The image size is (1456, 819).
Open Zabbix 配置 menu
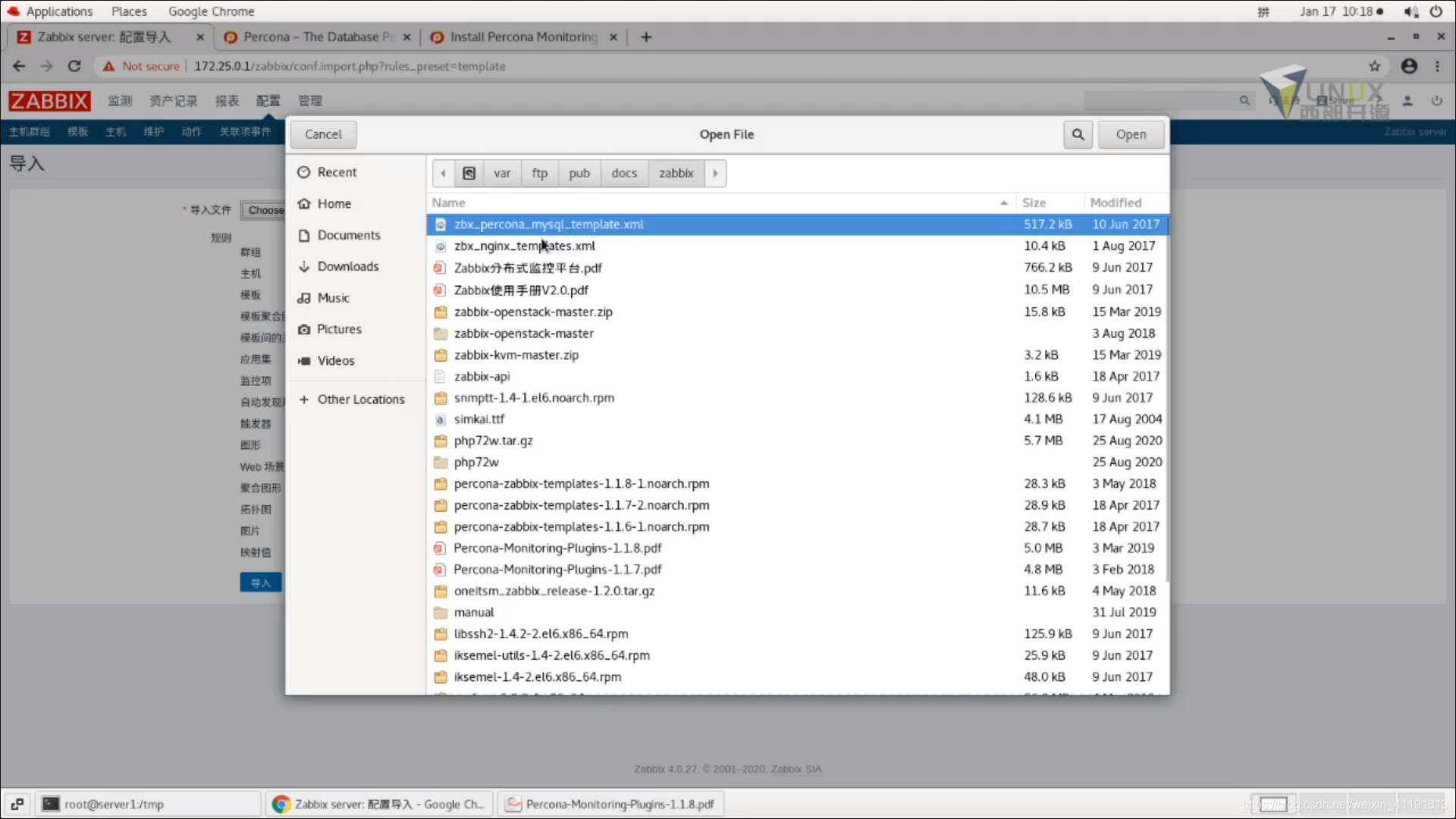pyautogui.click(x=268, y=101)
